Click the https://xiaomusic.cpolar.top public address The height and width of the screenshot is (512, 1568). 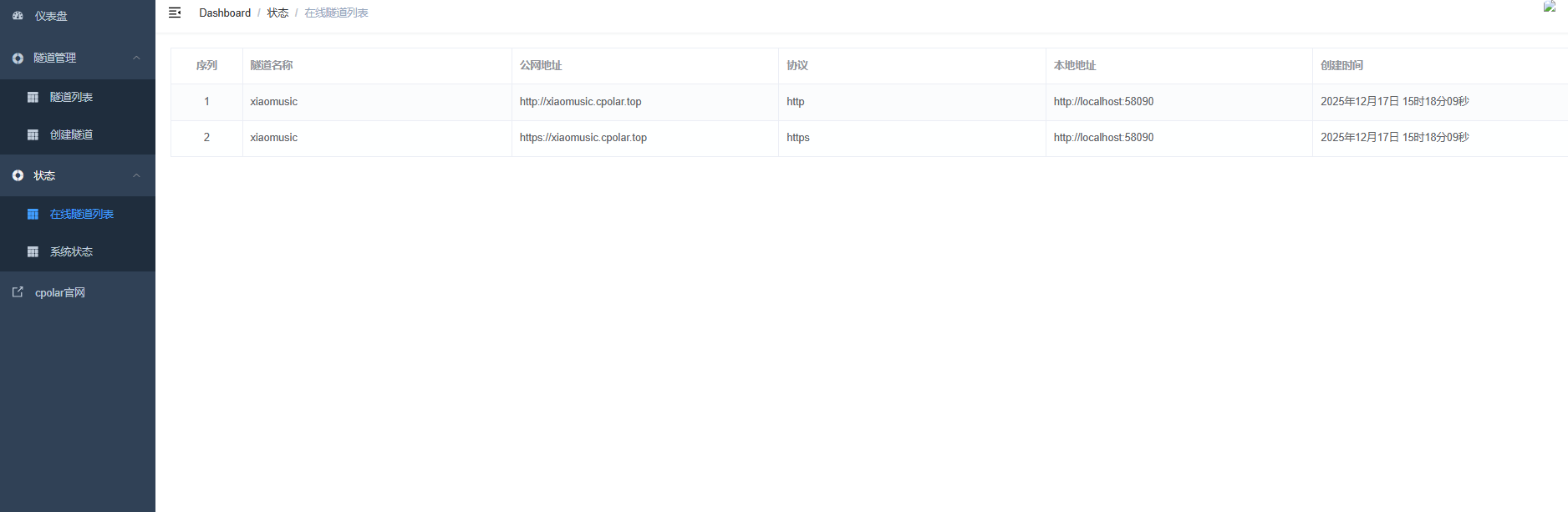583,138
